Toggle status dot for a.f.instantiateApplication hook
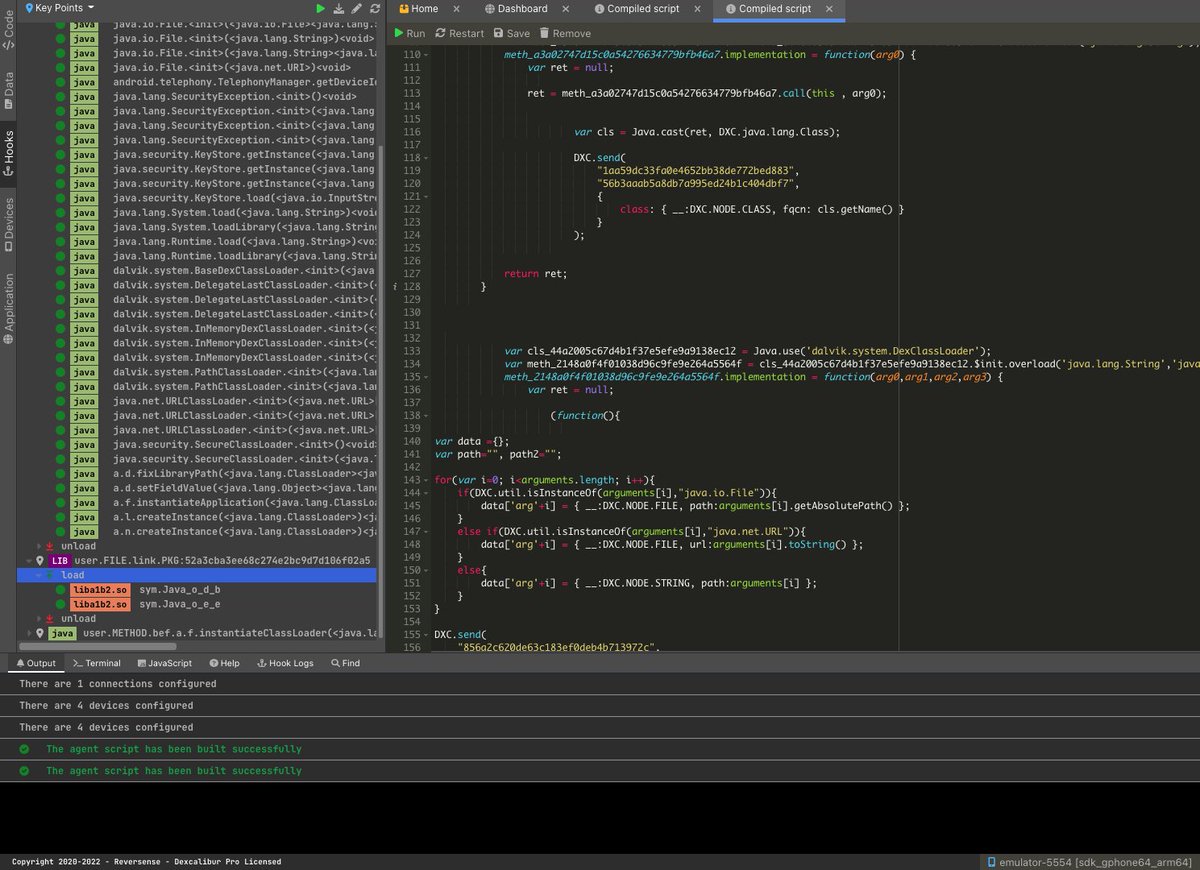 (x=61, y=503)
